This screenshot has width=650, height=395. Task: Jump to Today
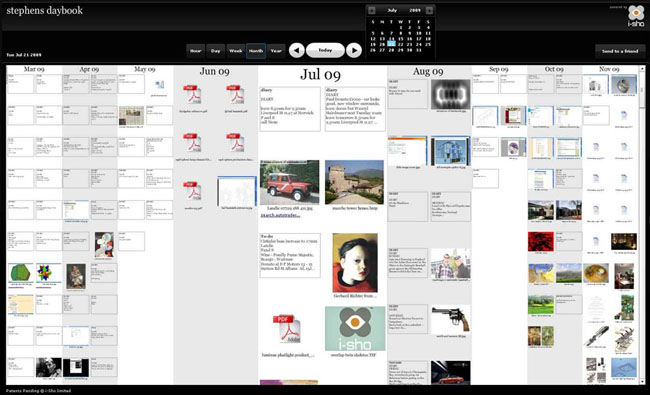[x=325, y=50]
